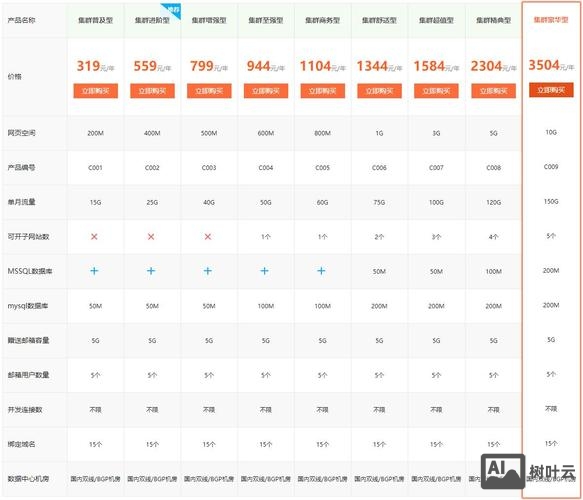Select the 集群超值型 column header
Image resolution: width=583 pixels, height=500 pixels.
coord(437,20)
